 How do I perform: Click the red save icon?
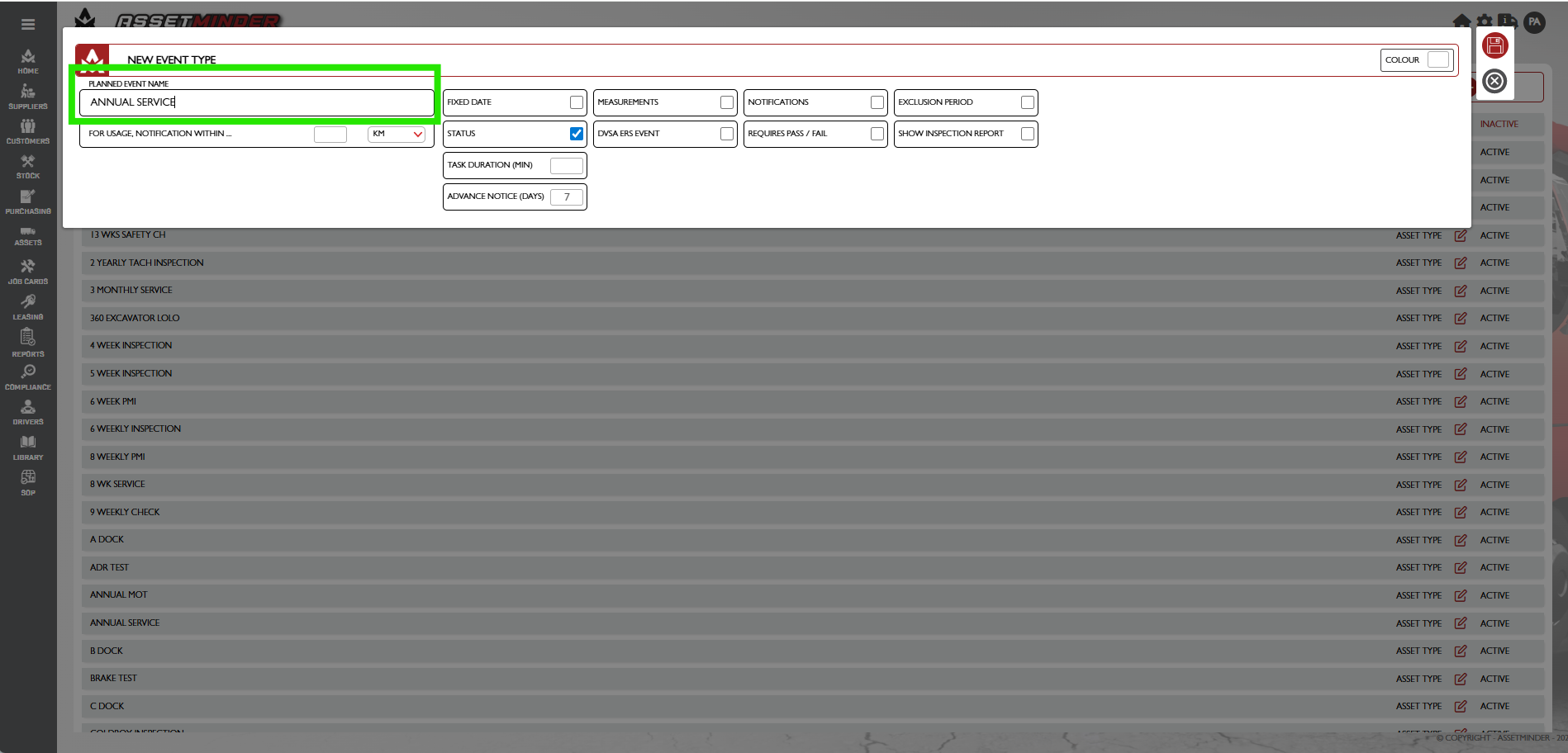point(1494,45)
